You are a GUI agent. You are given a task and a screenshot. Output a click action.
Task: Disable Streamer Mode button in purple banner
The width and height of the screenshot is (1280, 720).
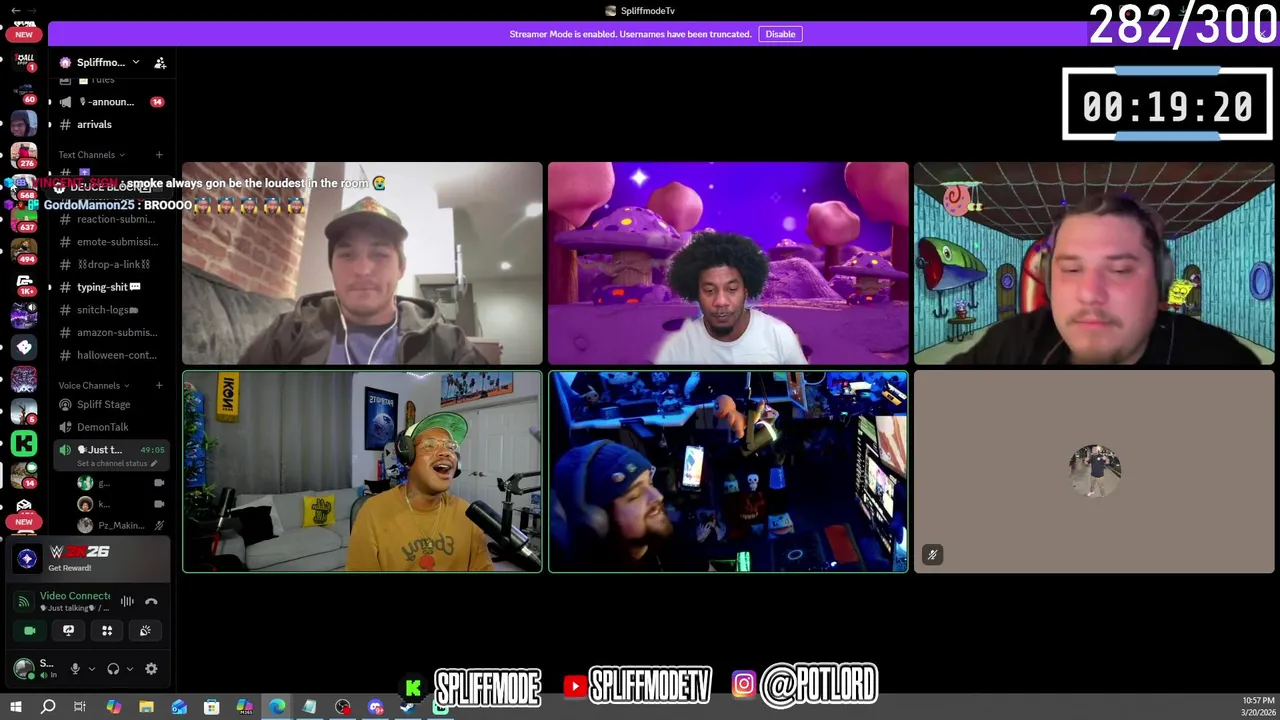[780, 34]
